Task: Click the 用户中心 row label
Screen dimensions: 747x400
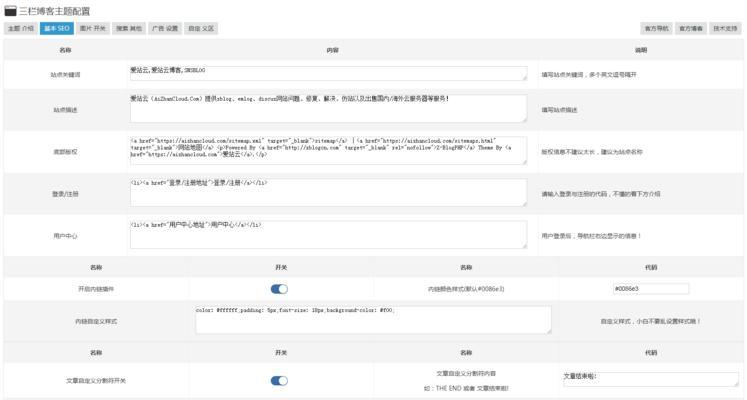Action: pyautogui.click(x=65, y=236)
